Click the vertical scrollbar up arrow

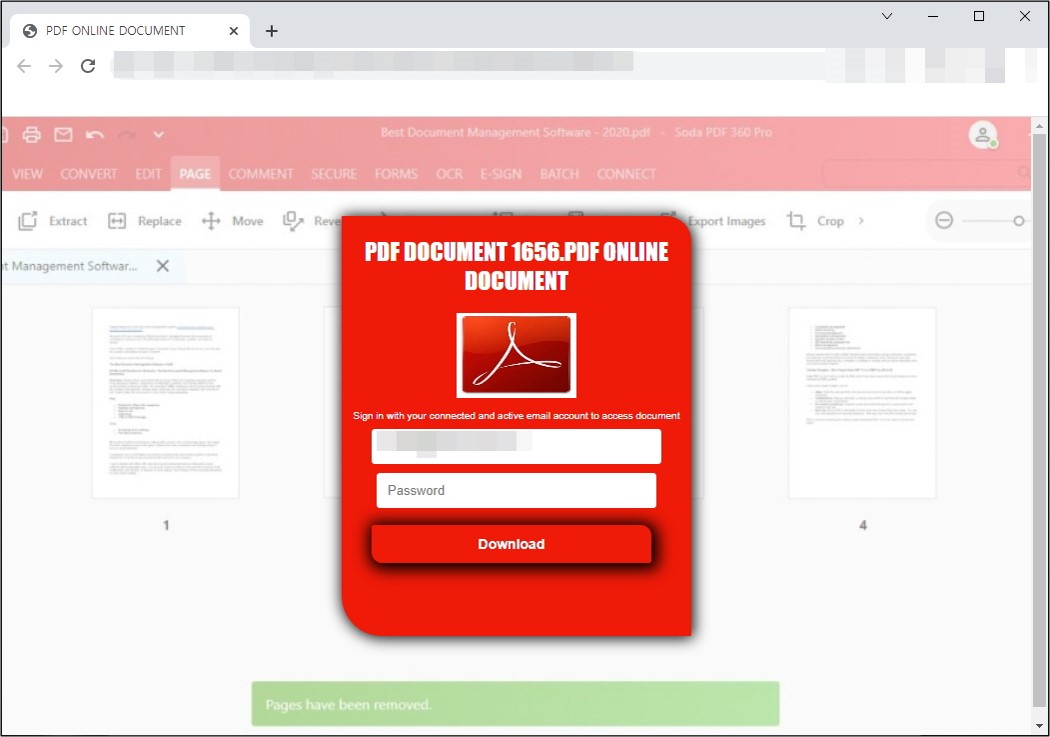(x=1039, y=126)
